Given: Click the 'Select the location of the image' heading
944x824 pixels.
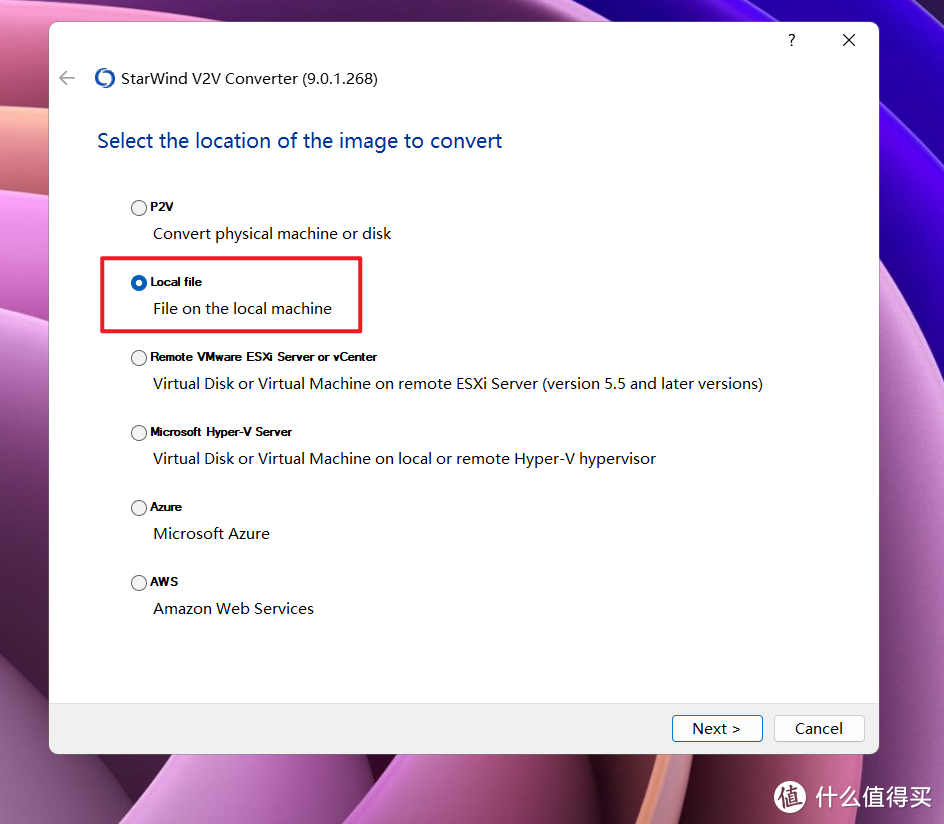Looking at the screenshot, I should coord(300,141).
